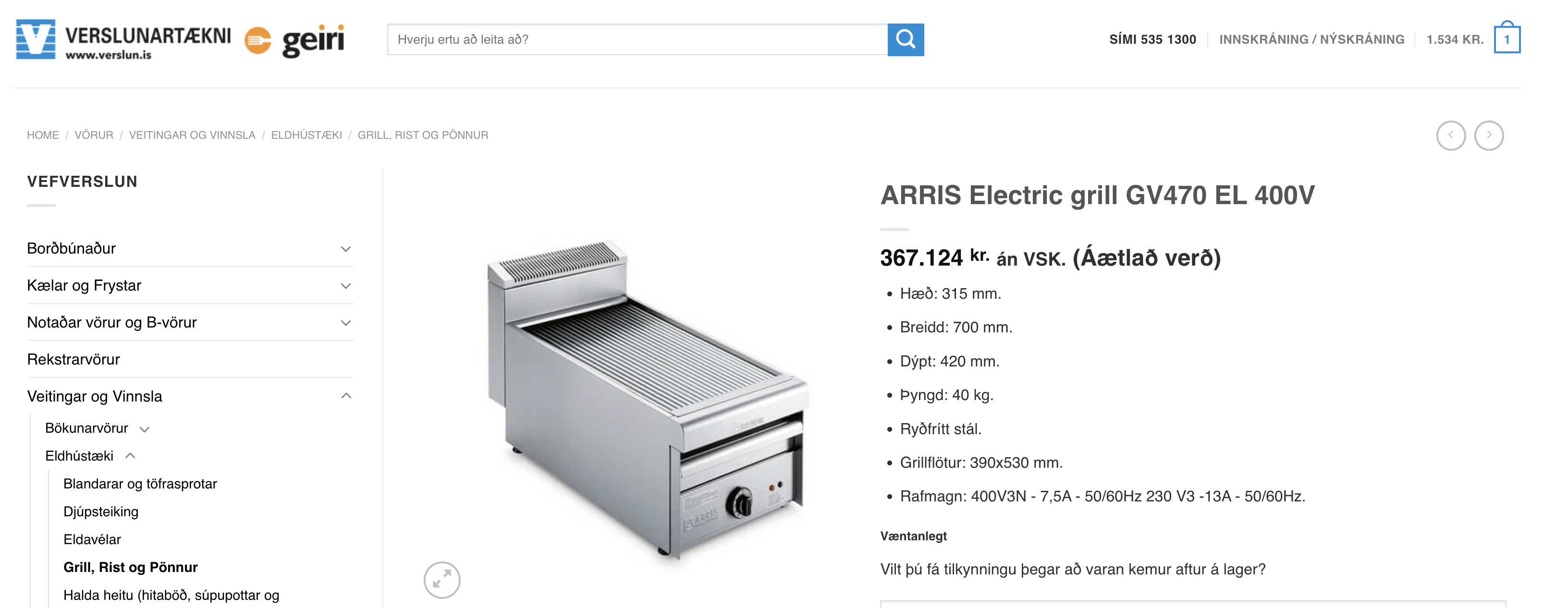Expand Notaðar vörur og B-vörur chevron
1568x608 pixels.
point(346,323)
